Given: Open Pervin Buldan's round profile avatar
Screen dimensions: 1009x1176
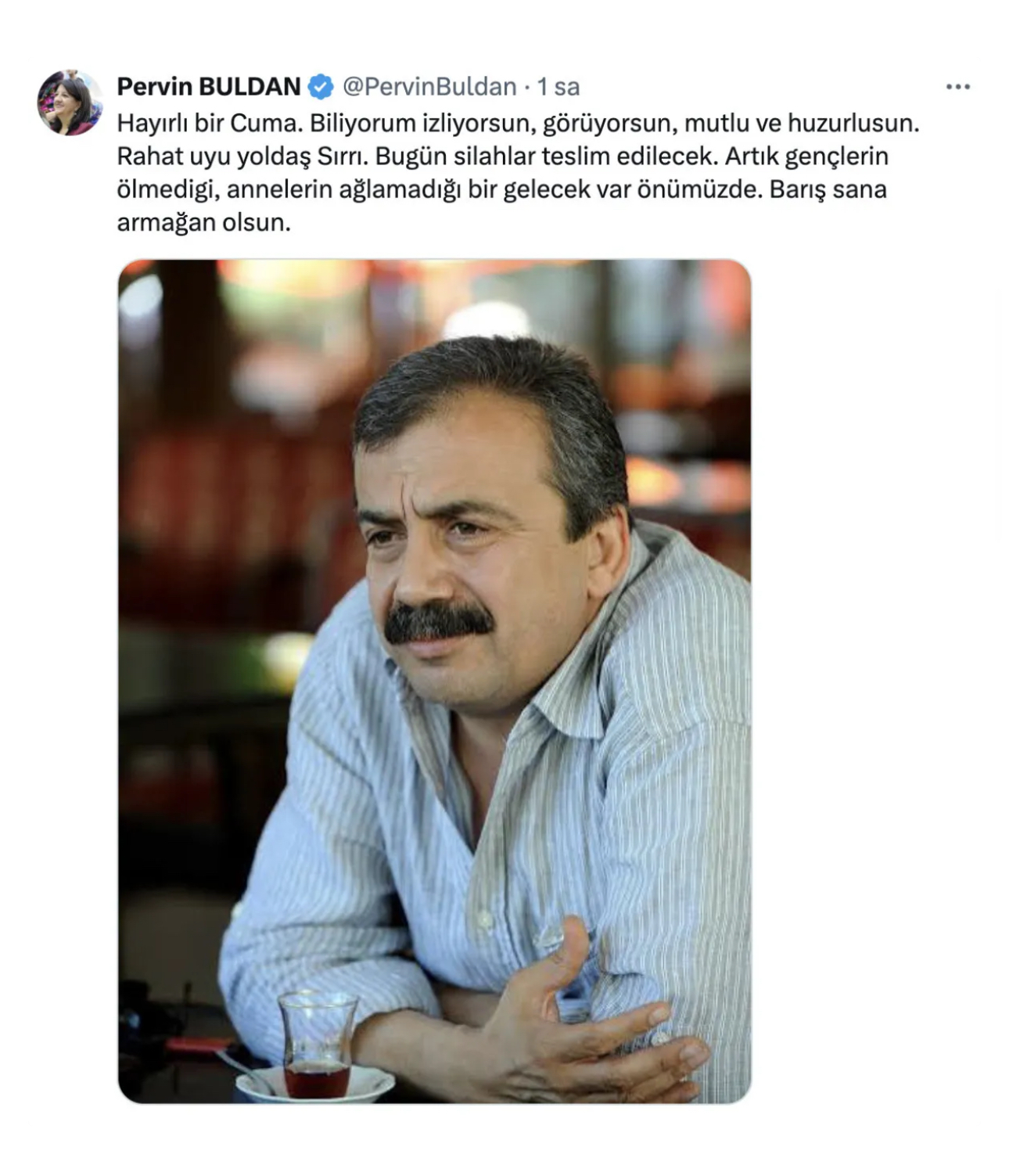Looking at the screenshot, I should (x=70, y=102).
